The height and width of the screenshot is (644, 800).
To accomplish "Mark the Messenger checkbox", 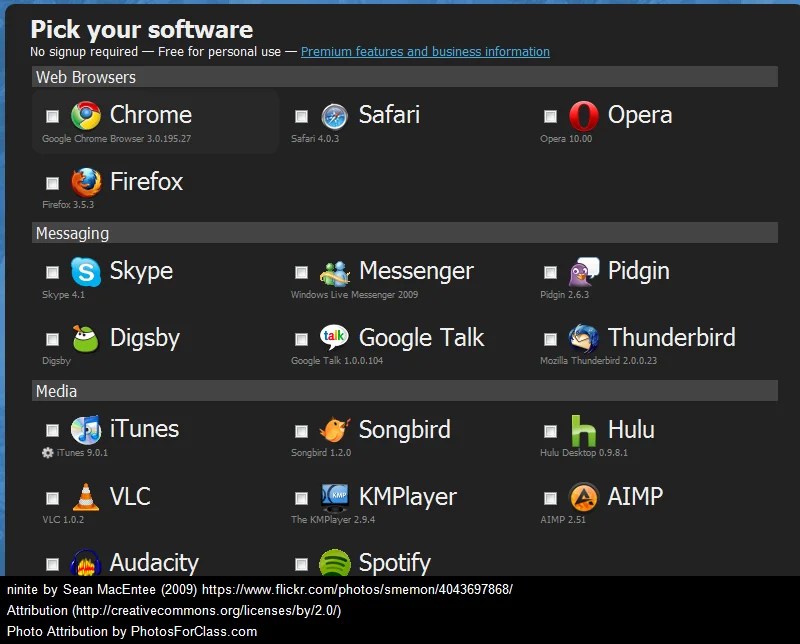I will (x=302, y=273).
